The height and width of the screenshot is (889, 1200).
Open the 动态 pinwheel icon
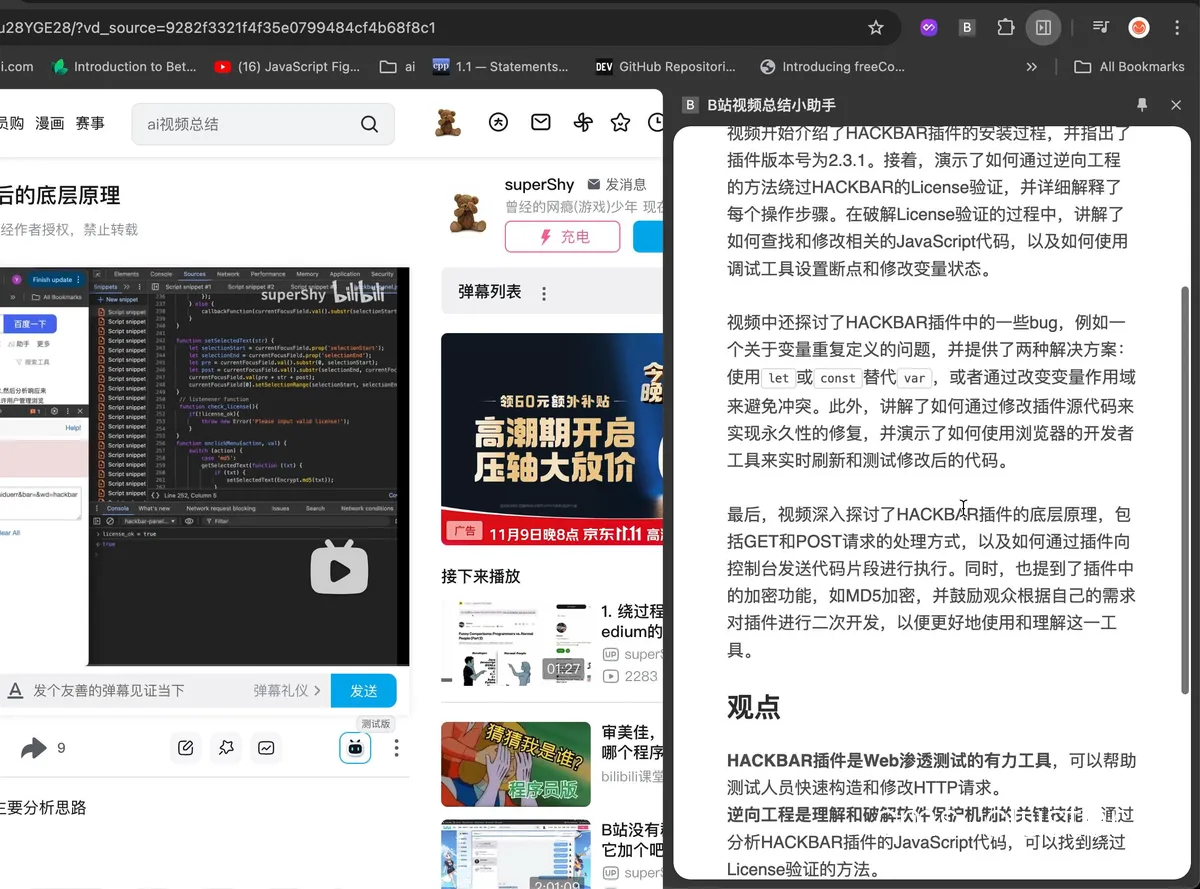(x=582, y=123)
